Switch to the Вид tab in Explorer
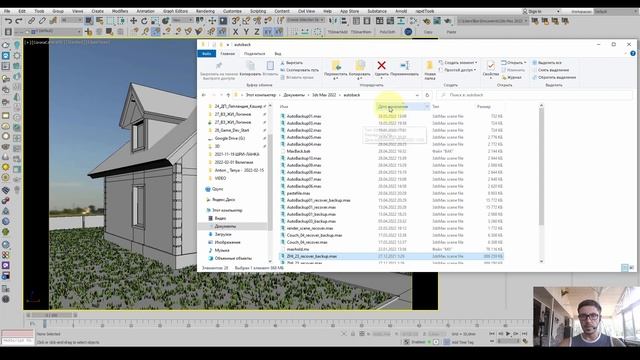 click(x=278, y=54)
